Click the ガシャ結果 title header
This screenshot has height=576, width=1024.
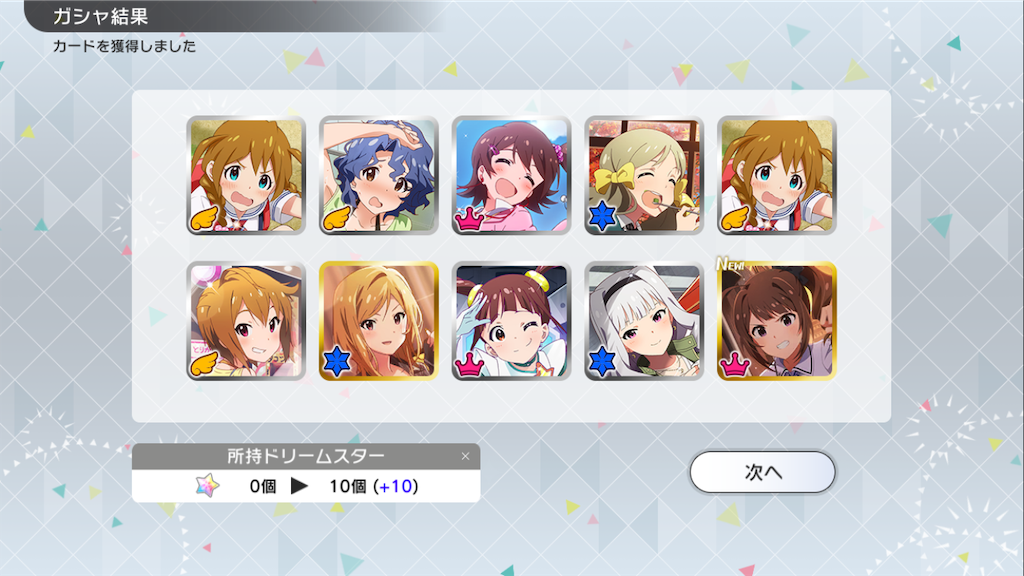point(101,16)
